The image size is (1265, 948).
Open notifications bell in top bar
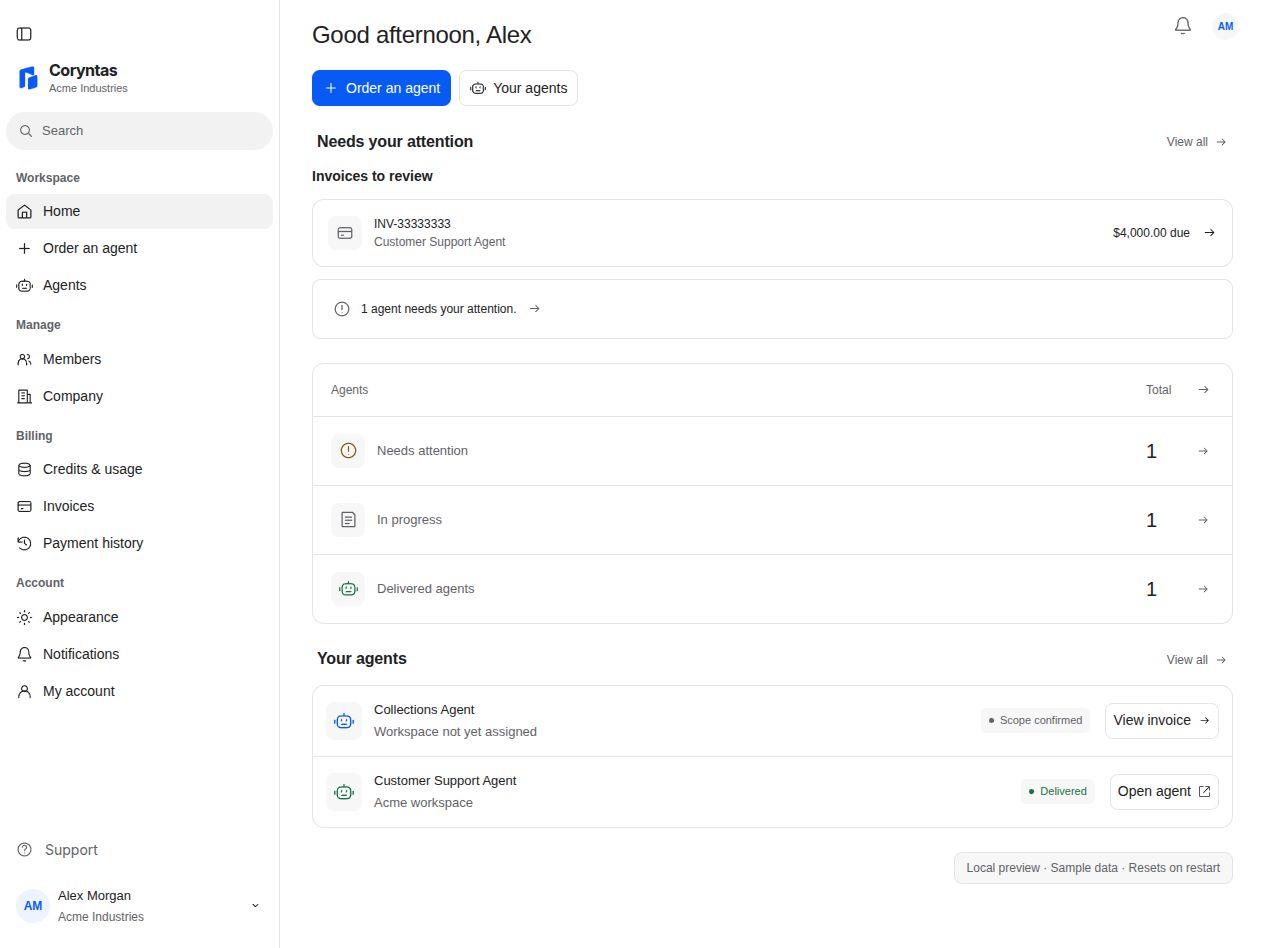click(1183, 26)
